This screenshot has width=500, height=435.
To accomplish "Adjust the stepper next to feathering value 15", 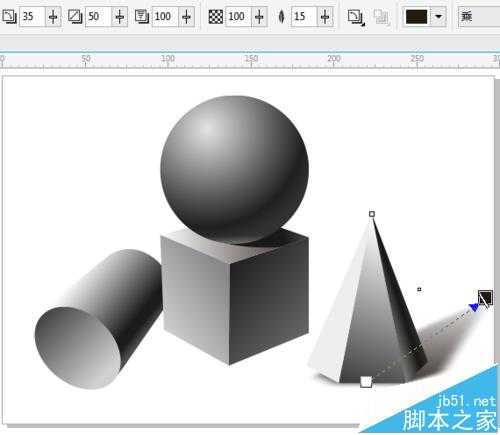I will 325,16.
